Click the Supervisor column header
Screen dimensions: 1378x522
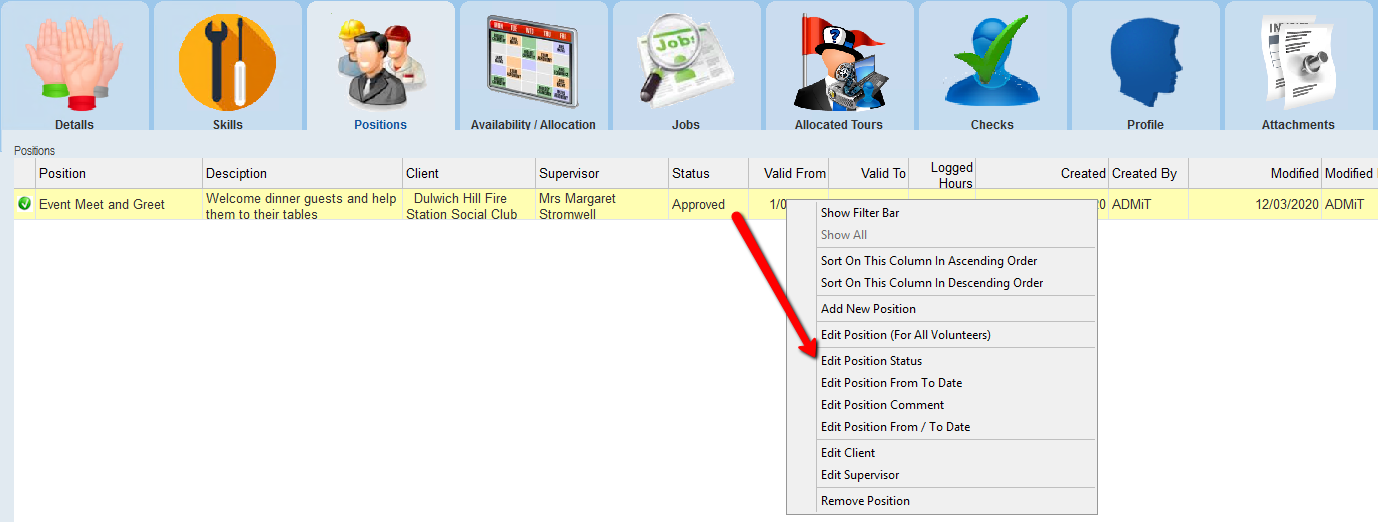coord(569,173)
